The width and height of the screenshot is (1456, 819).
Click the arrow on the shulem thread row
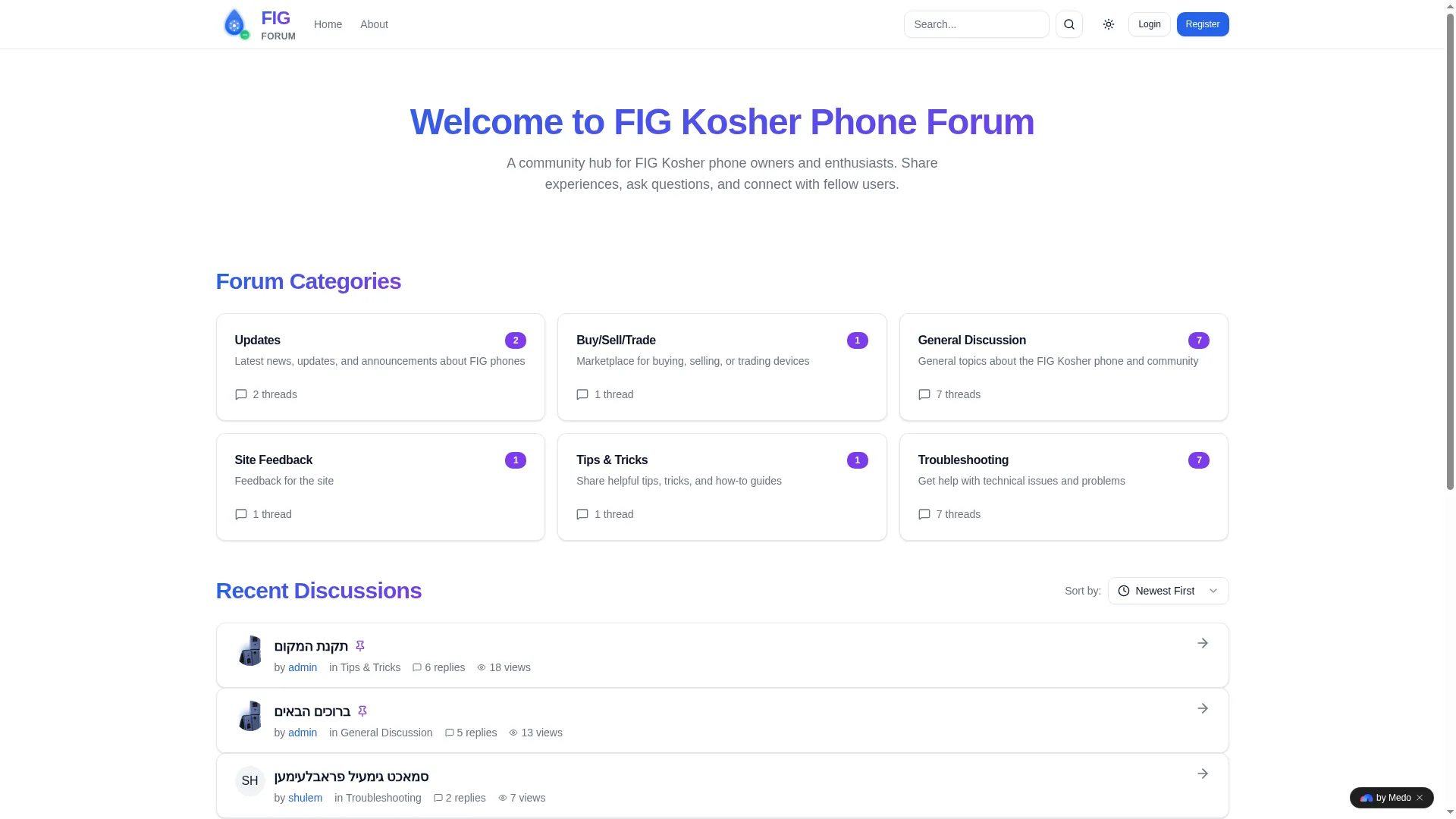point(1203,773)
